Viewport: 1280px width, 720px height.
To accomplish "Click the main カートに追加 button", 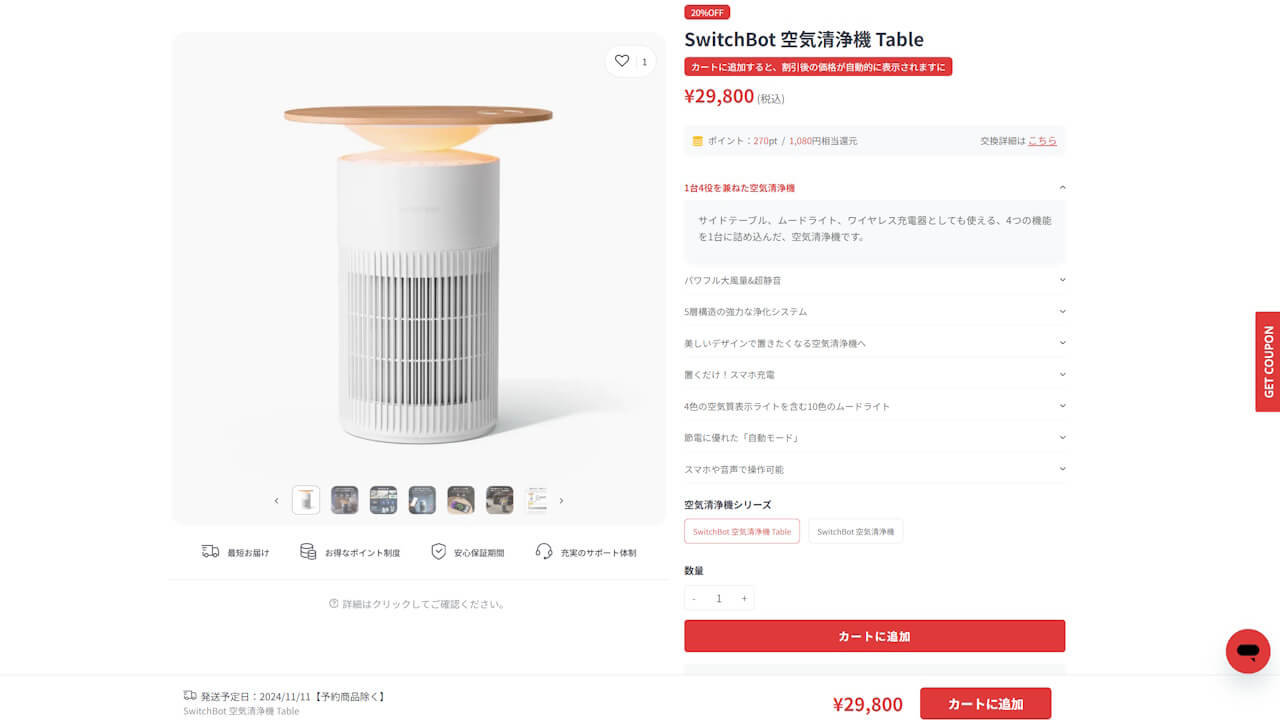I will pyautogui.click(x=874, y=636).
